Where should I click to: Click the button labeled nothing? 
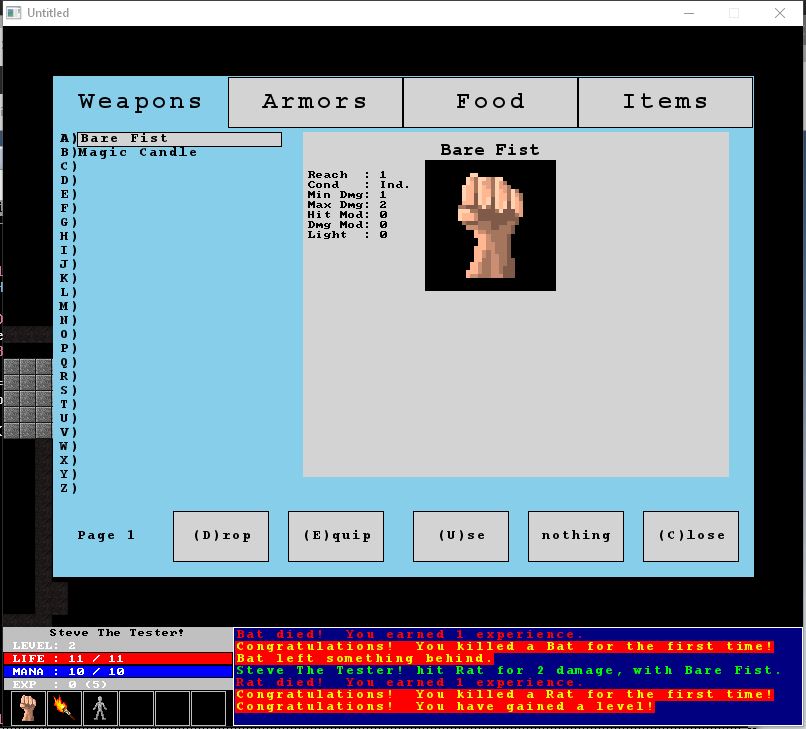point(576,536)
